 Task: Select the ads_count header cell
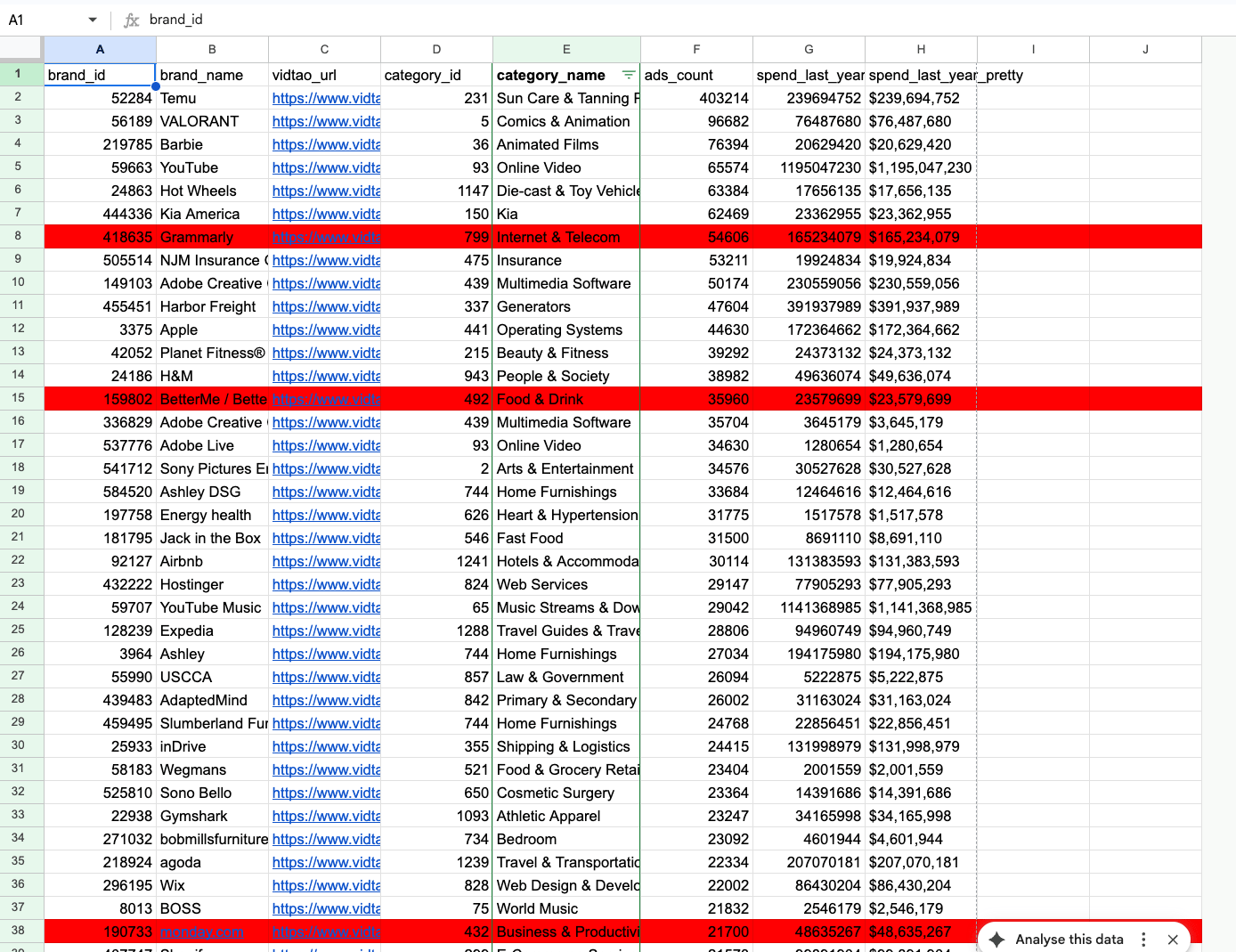tap(696, 75)
